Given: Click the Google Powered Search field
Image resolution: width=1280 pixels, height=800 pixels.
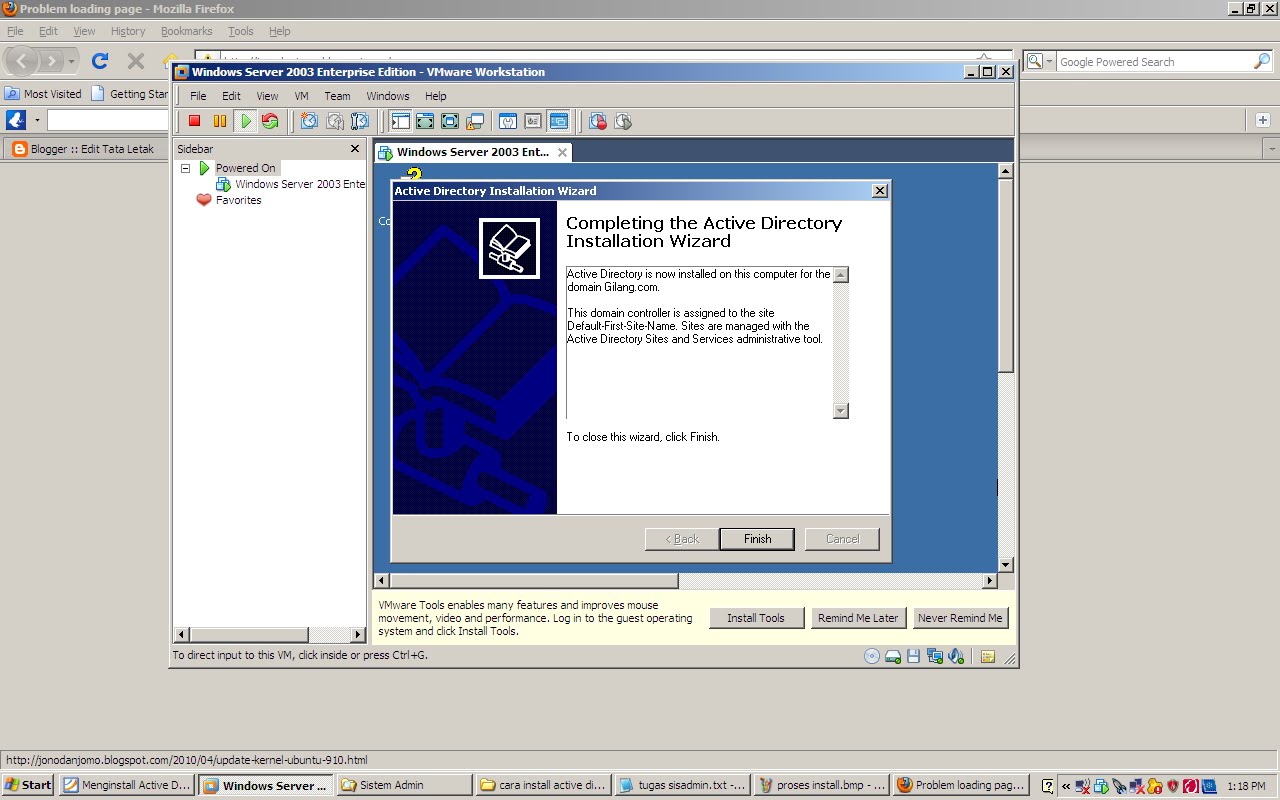Looking at the screenshot, I should pyautogui.click(x=1155, y=62).
